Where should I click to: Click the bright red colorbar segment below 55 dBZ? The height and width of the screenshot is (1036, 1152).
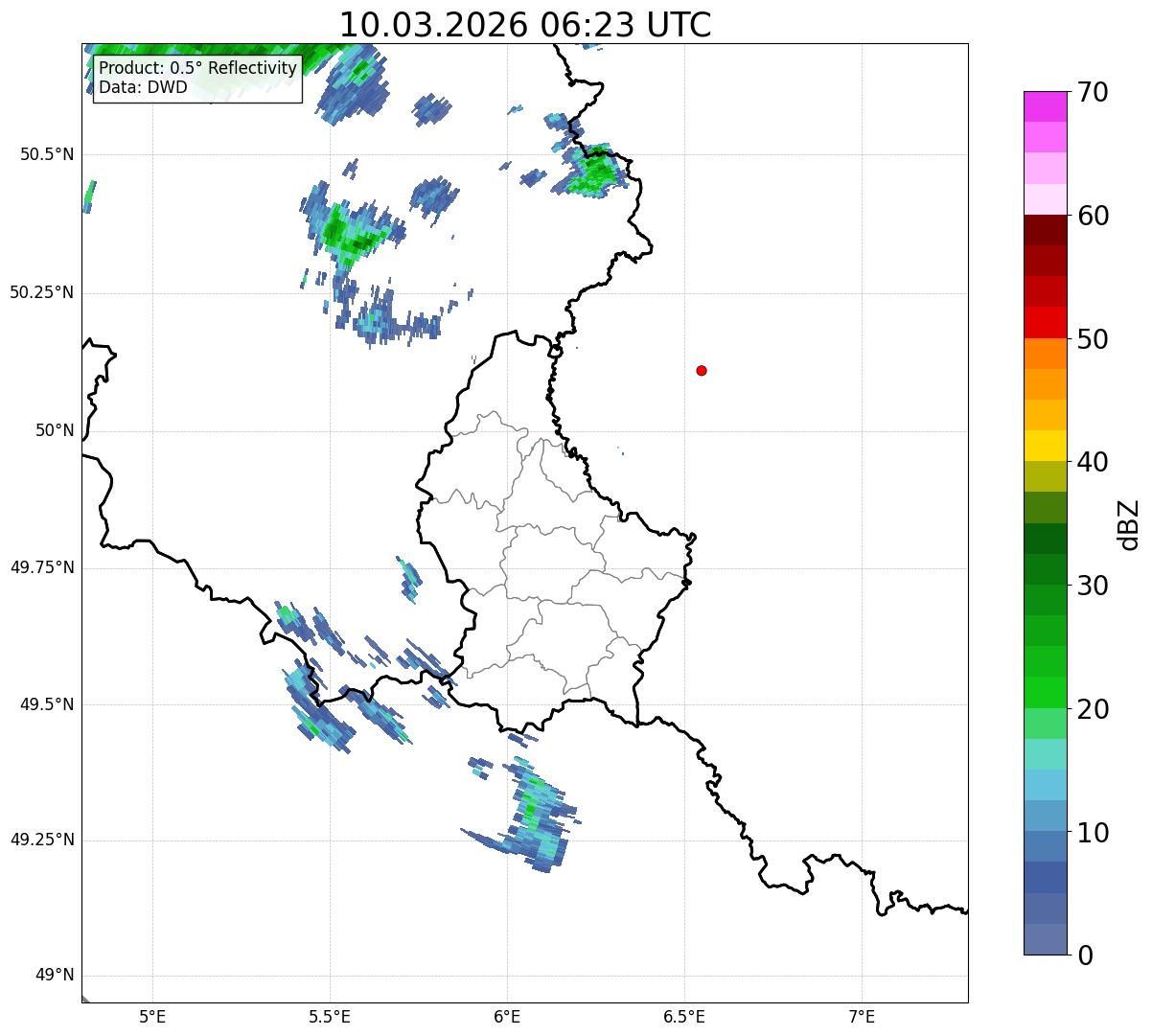(1045, 322)
